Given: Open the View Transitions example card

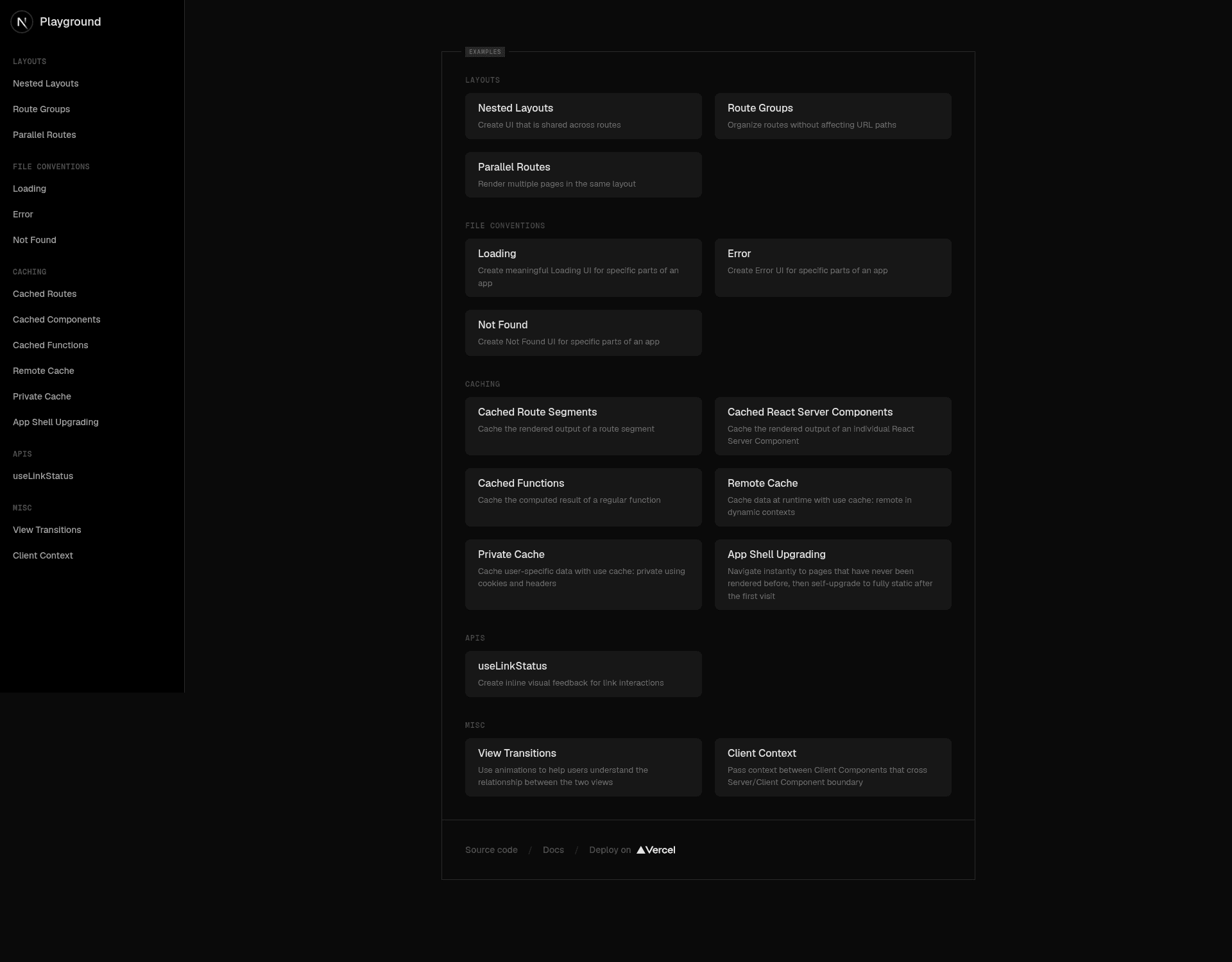Looking at the screenshot, I should [x=583, y=767].
